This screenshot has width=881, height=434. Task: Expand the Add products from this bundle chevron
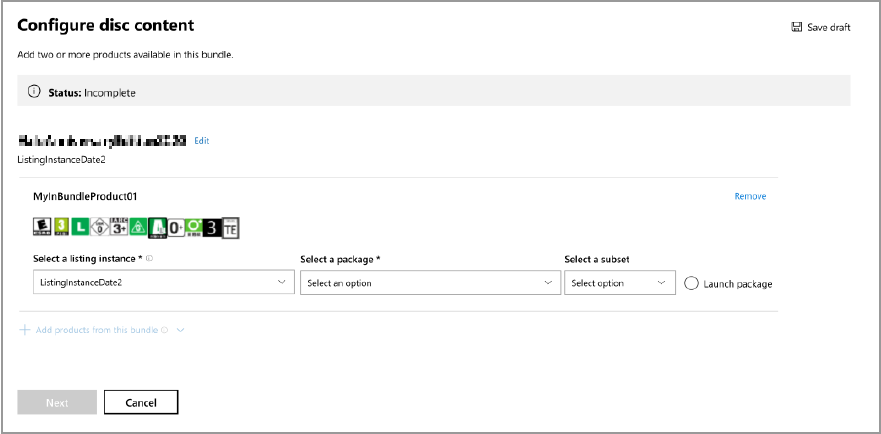[180, 329]
